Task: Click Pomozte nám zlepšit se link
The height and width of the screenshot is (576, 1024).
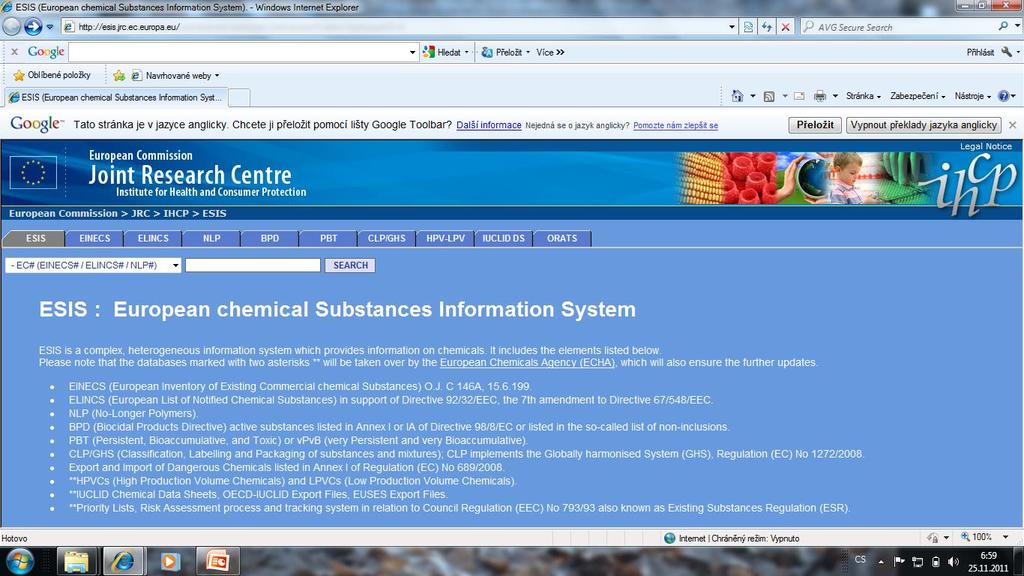Action: 675,125
